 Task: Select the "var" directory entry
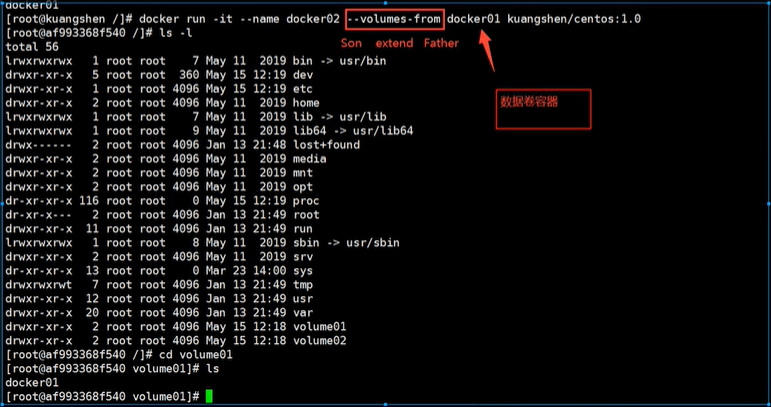[302, 313]
